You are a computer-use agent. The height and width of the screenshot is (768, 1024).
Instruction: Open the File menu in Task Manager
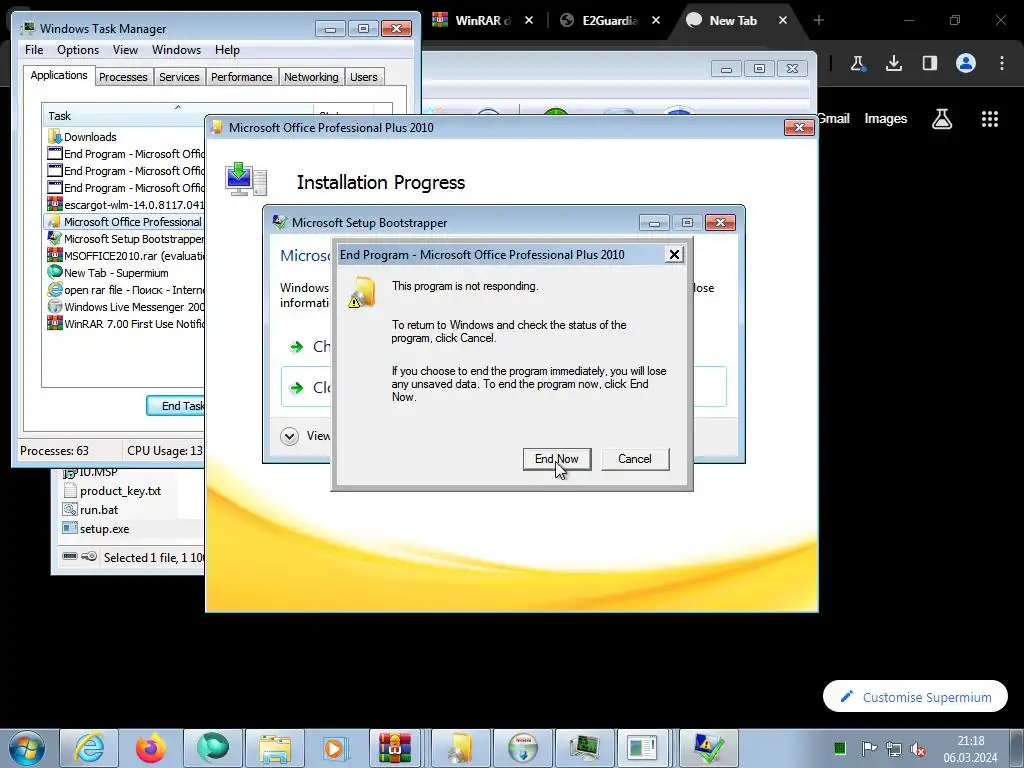(x=34, y=50)
